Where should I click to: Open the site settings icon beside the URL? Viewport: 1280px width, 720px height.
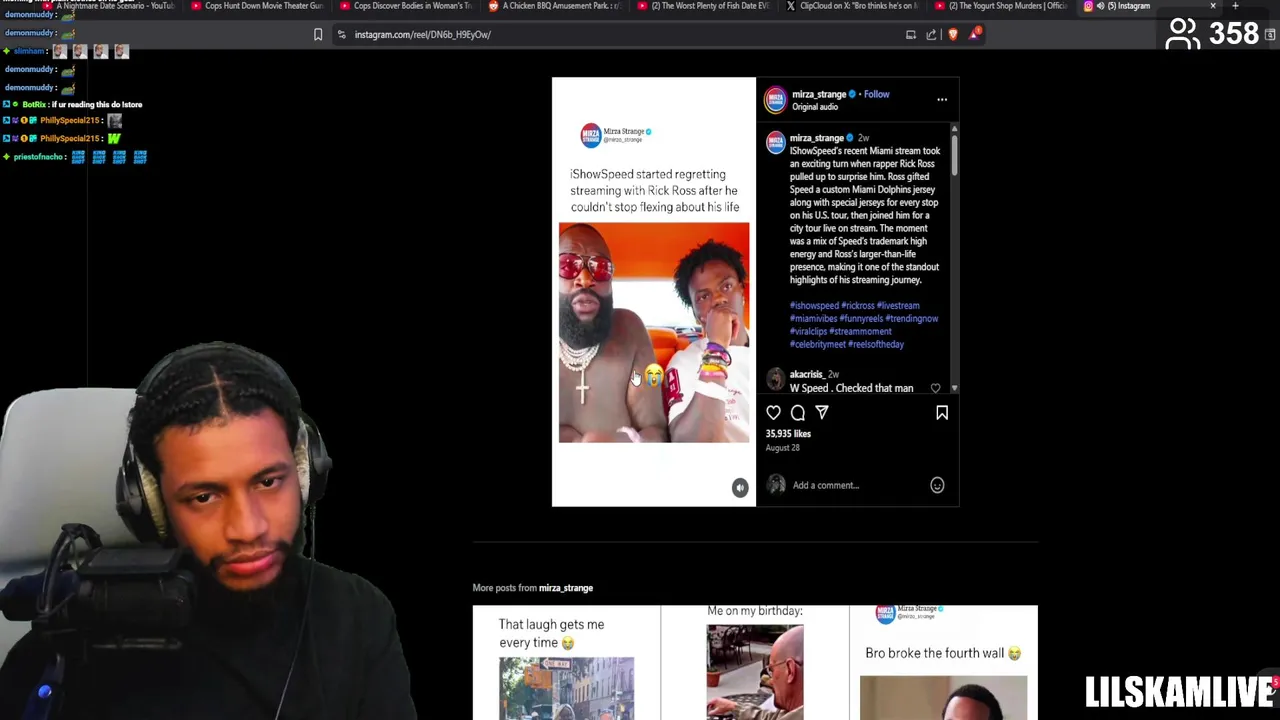click(341, 34)
